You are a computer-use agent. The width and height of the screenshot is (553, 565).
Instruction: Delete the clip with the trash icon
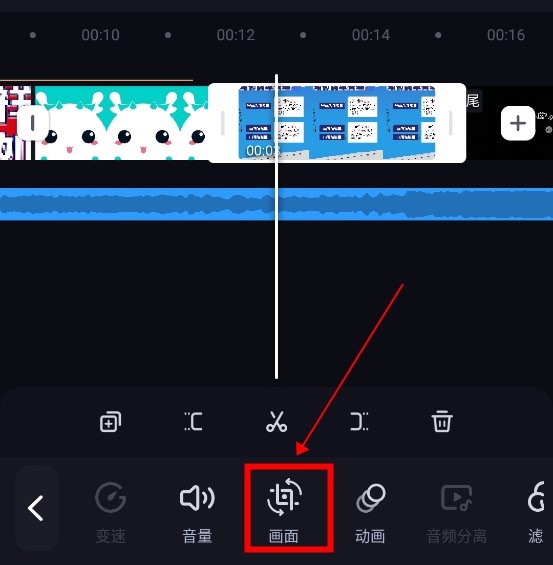442,421
